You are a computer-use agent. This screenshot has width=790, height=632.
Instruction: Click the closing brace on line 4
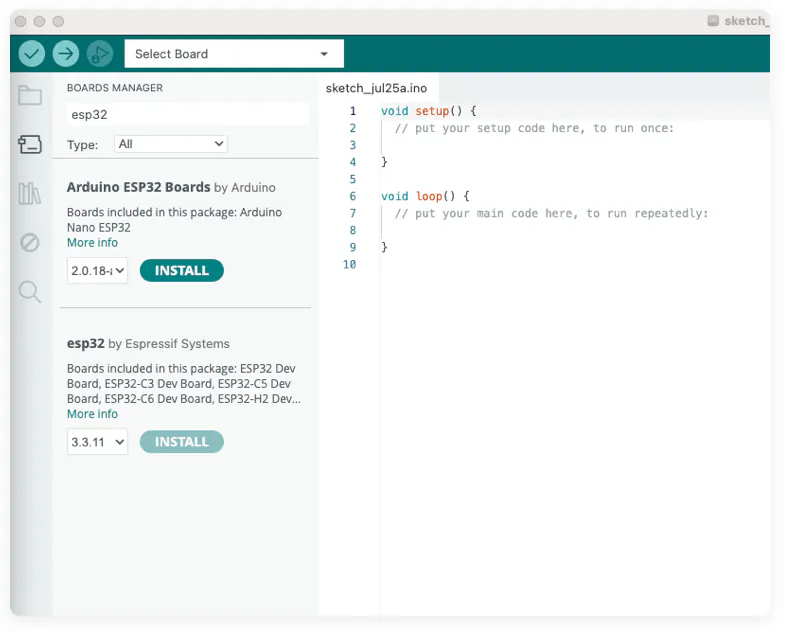pyautogui.click(x=384, y=162)
